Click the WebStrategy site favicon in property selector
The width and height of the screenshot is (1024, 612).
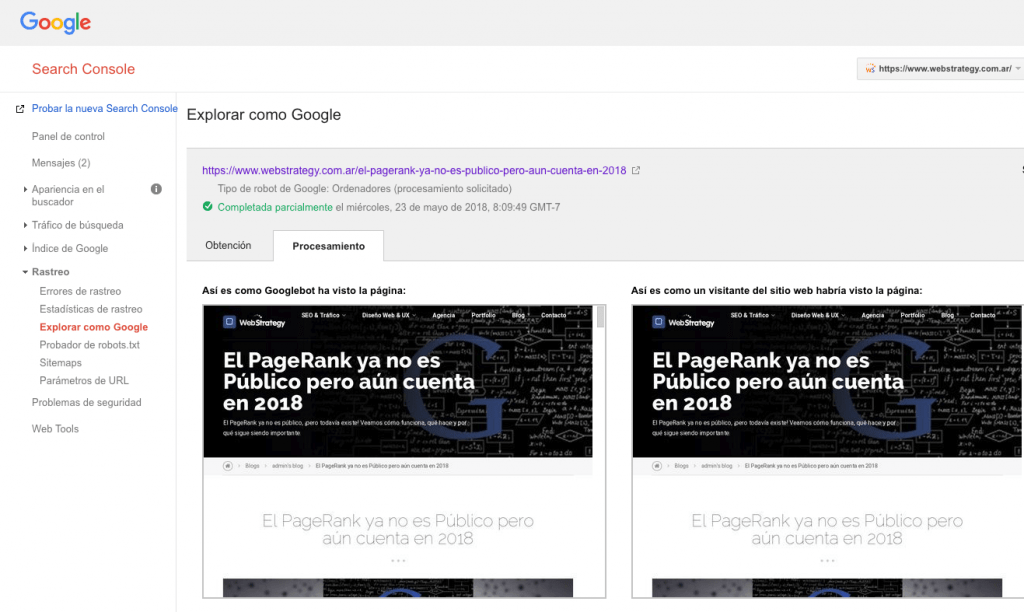click(870, 69)
